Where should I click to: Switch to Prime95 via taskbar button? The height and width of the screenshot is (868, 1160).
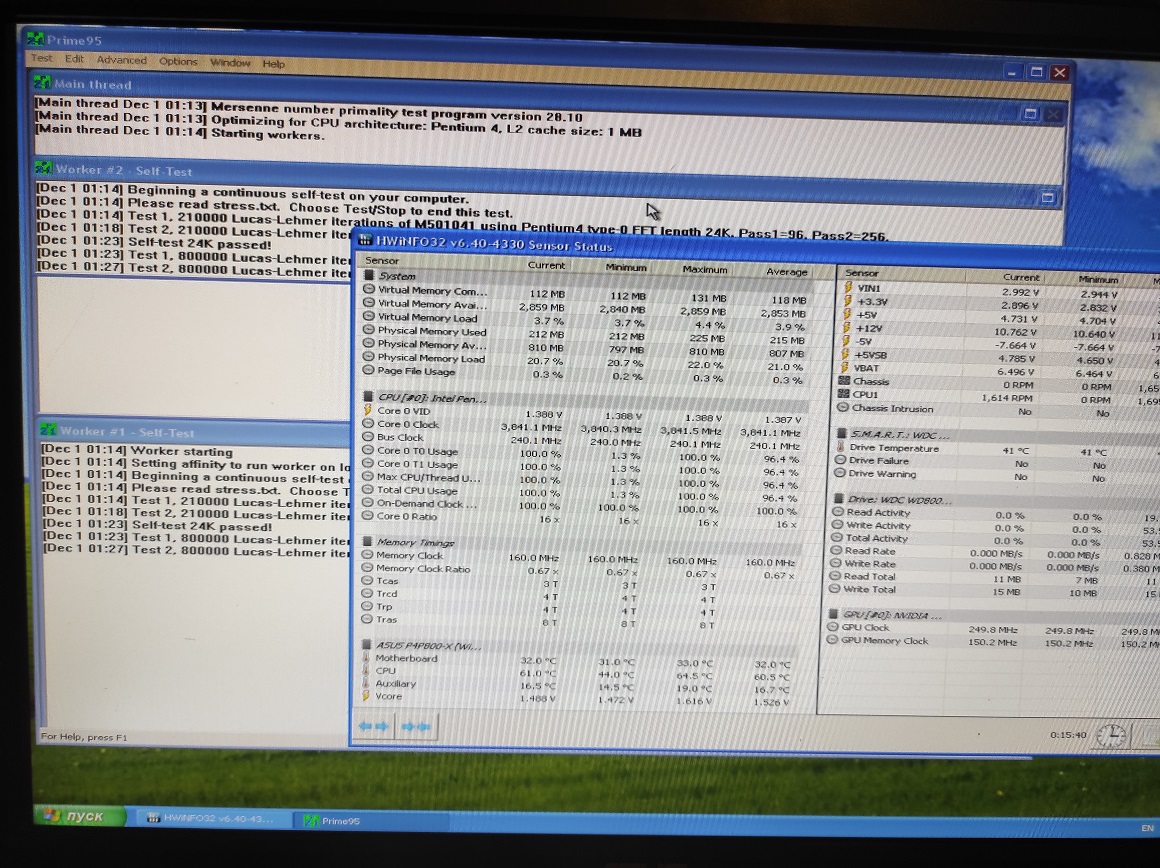pyautogui.click(x=372, y=820)
